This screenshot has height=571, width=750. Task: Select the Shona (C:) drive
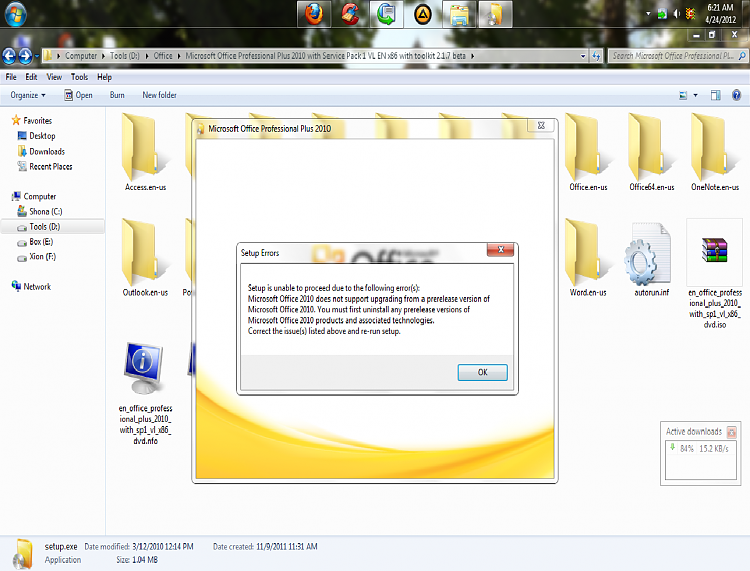pyautogui.click(x=40, y=211)
